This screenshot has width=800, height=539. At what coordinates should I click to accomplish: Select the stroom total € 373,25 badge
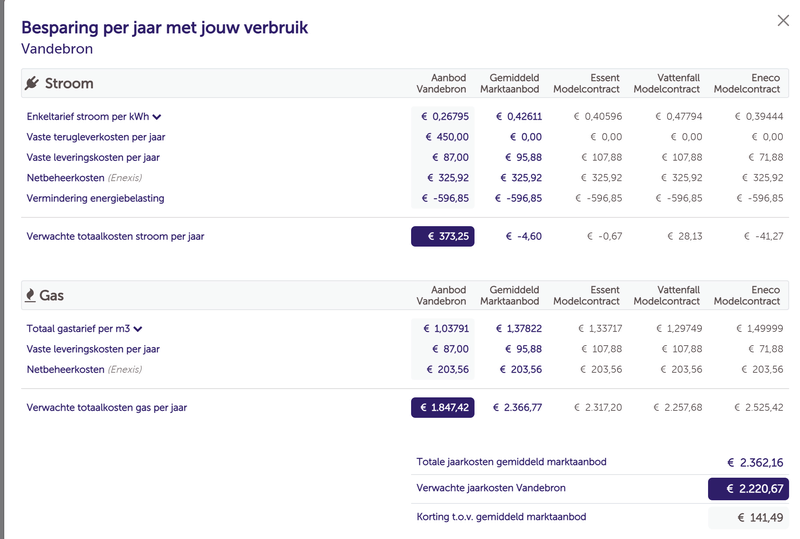[x=442, y=237]
